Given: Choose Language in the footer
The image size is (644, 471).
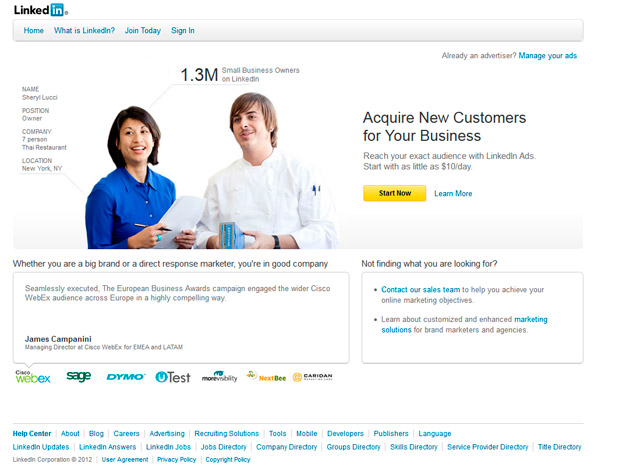Looking at the screenshot, I should click(x=435, y=434).
